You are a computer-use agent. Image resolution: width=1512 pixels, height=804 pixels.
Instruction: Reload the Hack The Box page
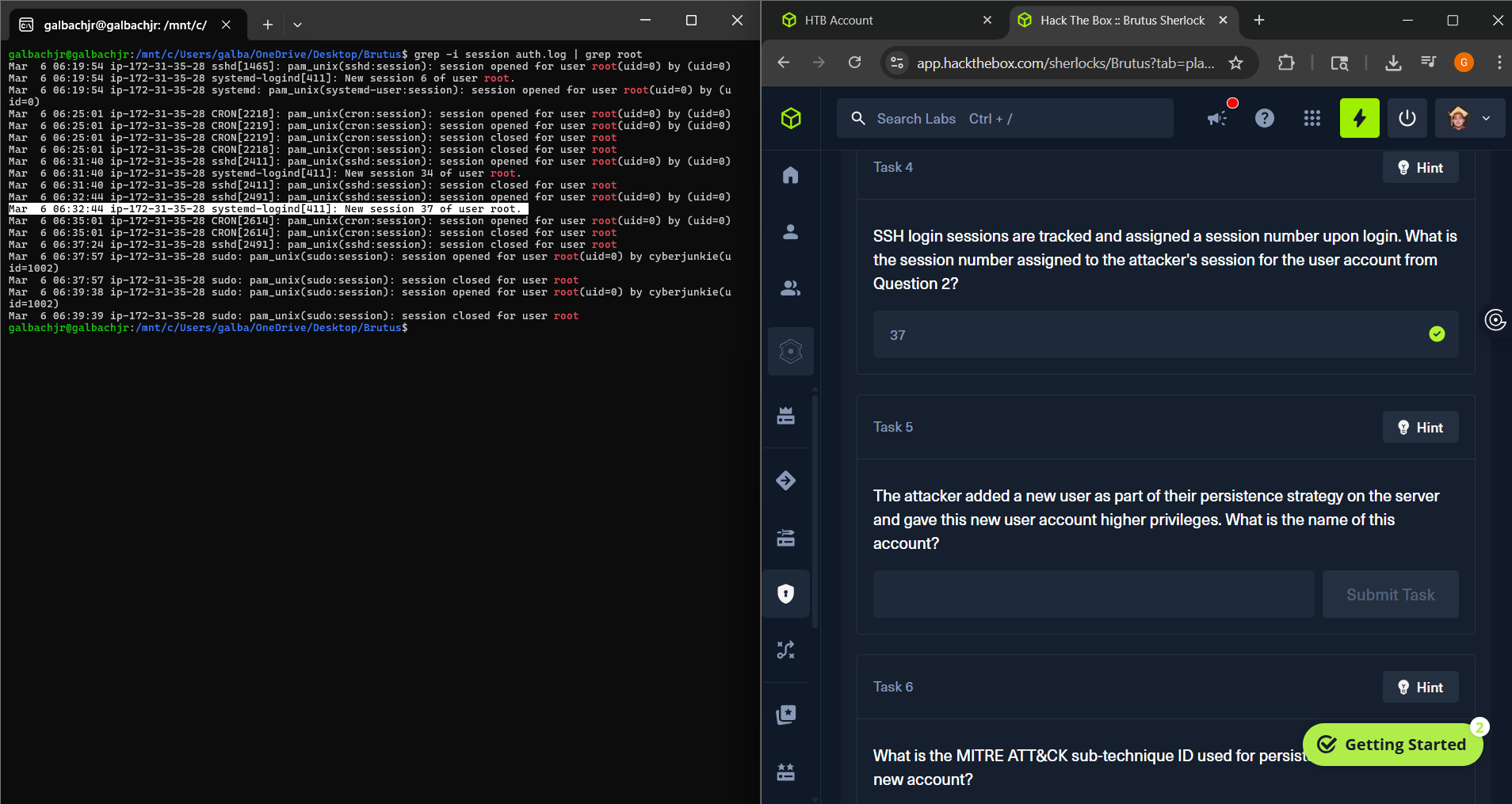[x=854, y=63]
